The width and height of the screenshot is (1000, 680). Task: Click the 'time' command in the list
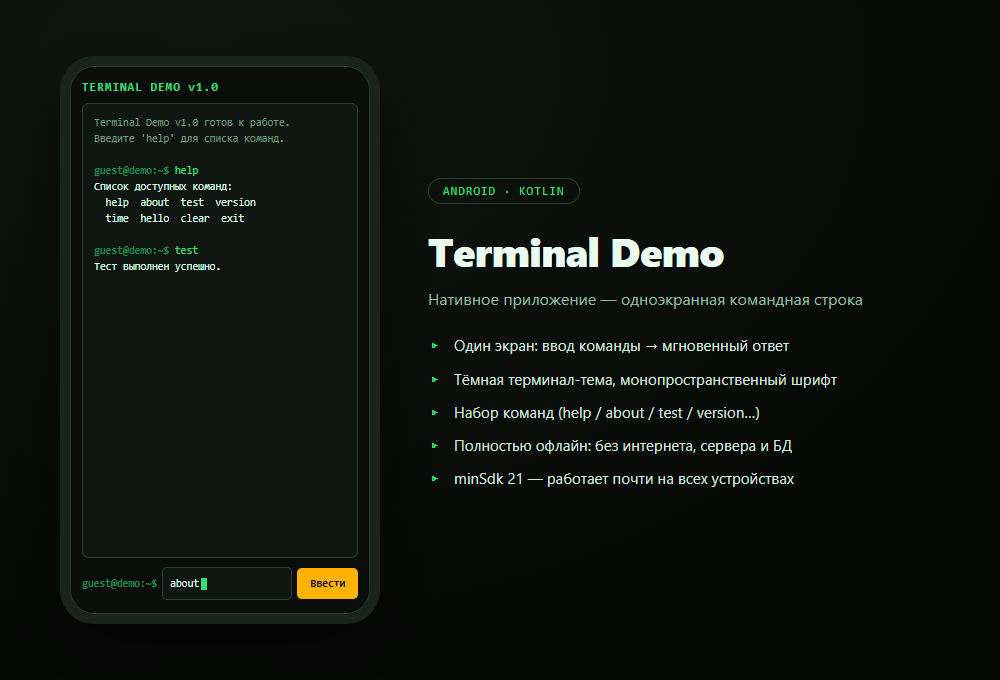click(117, 218)
